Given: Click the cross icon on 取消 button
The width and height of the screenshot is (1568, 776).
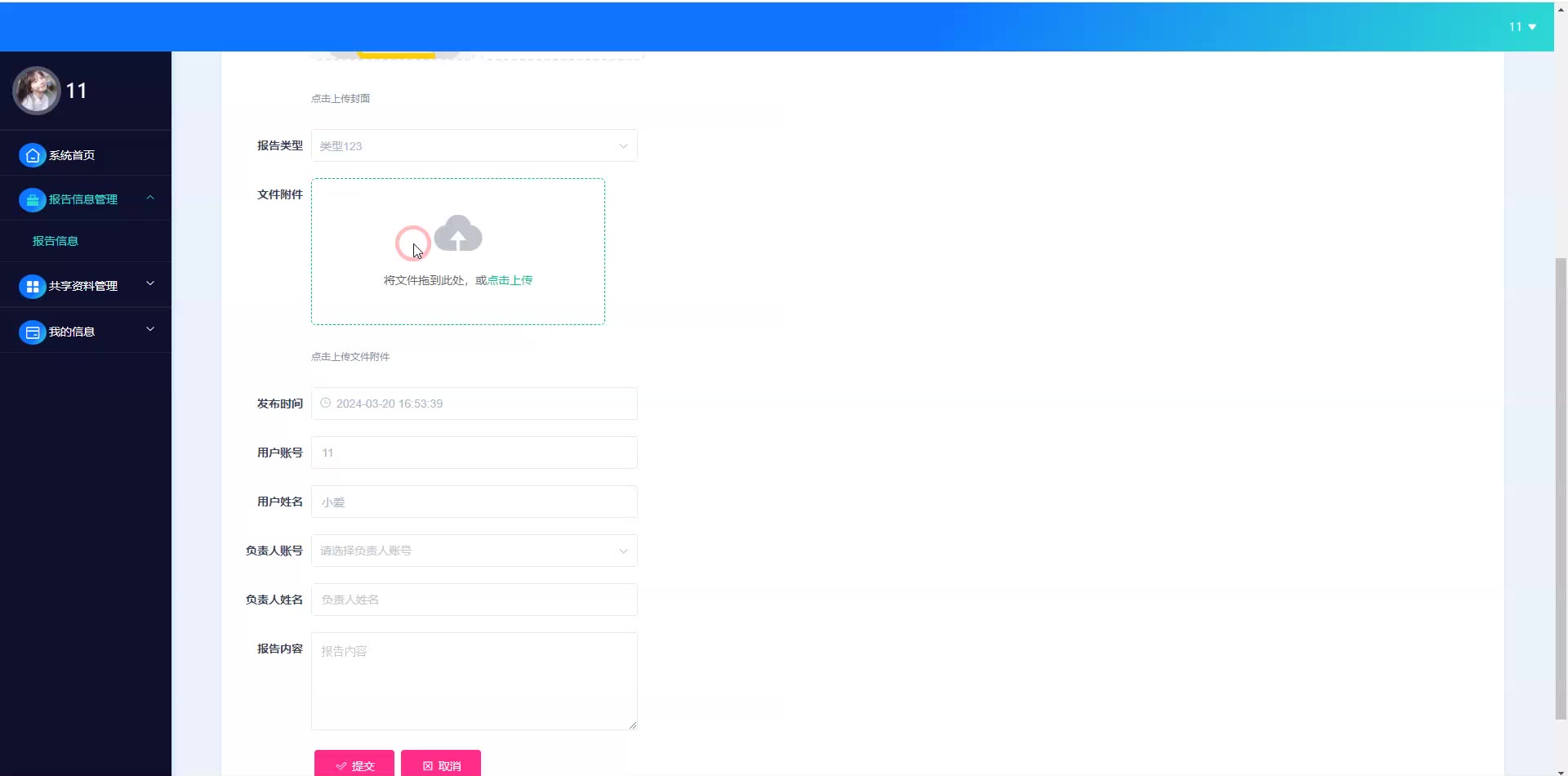Looking at the screenshot, I should [x=428, y=766].
